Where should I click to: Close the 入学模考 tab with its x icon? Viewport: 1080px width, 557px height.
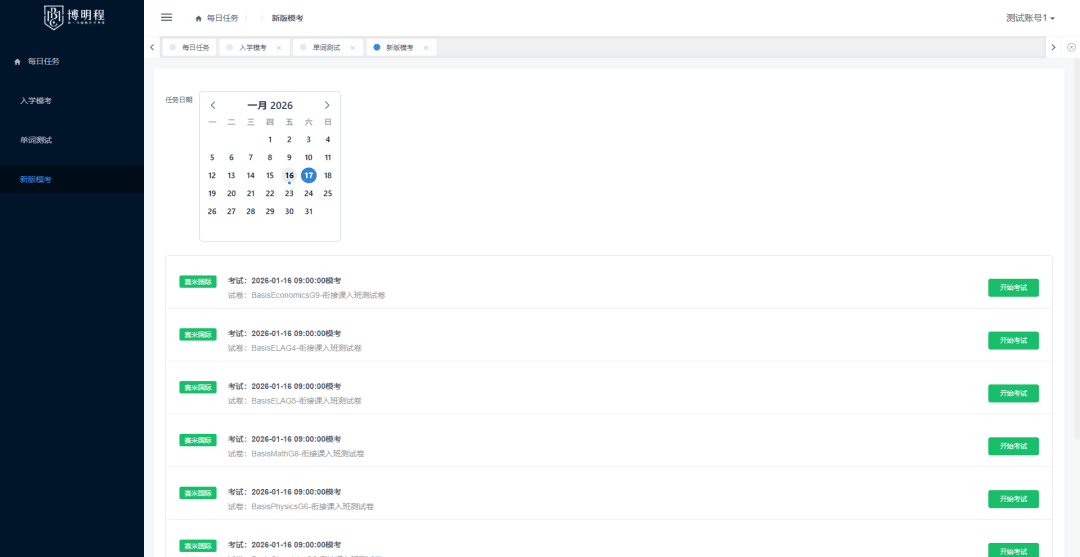[279, 48]
